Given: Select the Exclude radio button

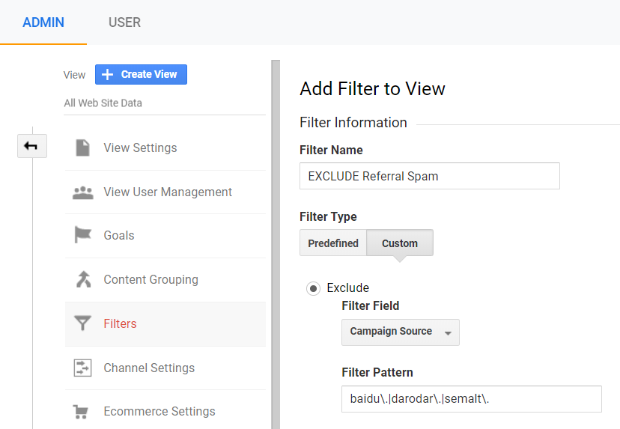Looking at the screenshot, I should [x=313, y=289].
